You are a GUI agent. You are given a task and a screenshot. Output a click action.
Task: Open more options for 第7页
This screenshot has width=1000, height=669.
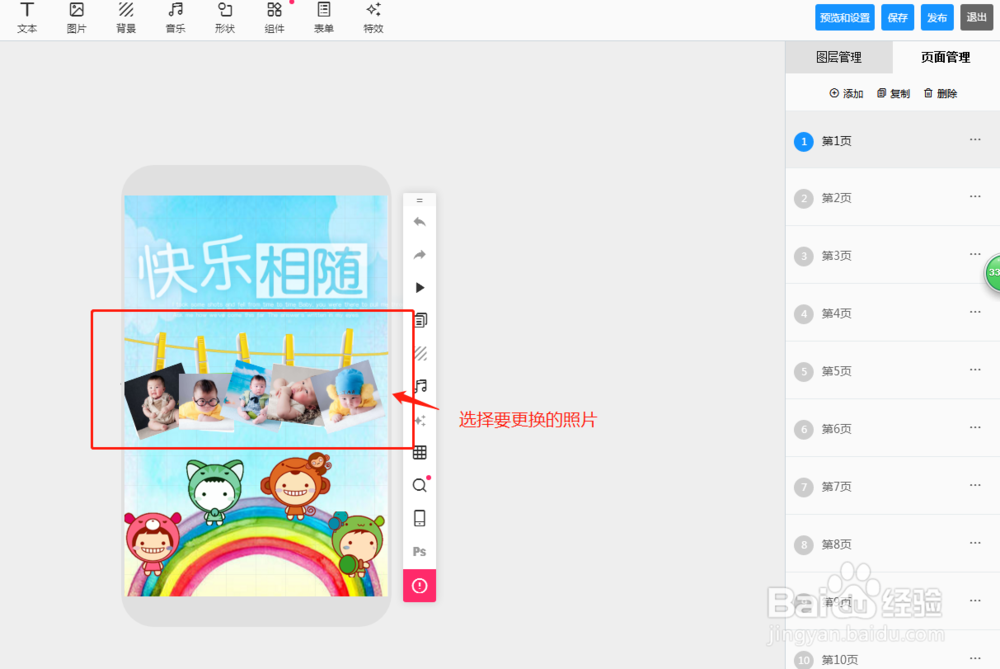(x=975, y=485)
